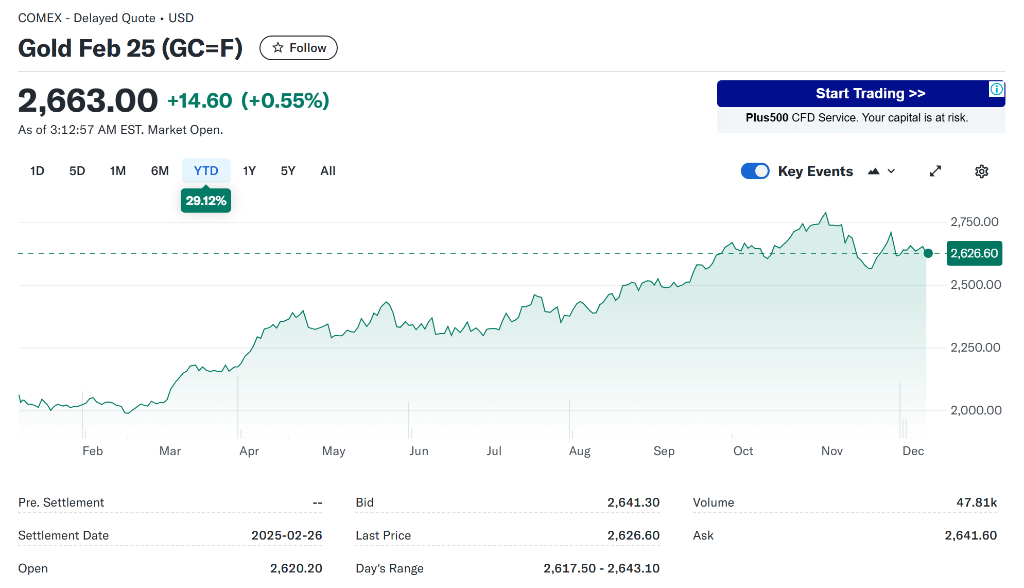
Task: View the 5Y chart range
Action: pos(288,171)
